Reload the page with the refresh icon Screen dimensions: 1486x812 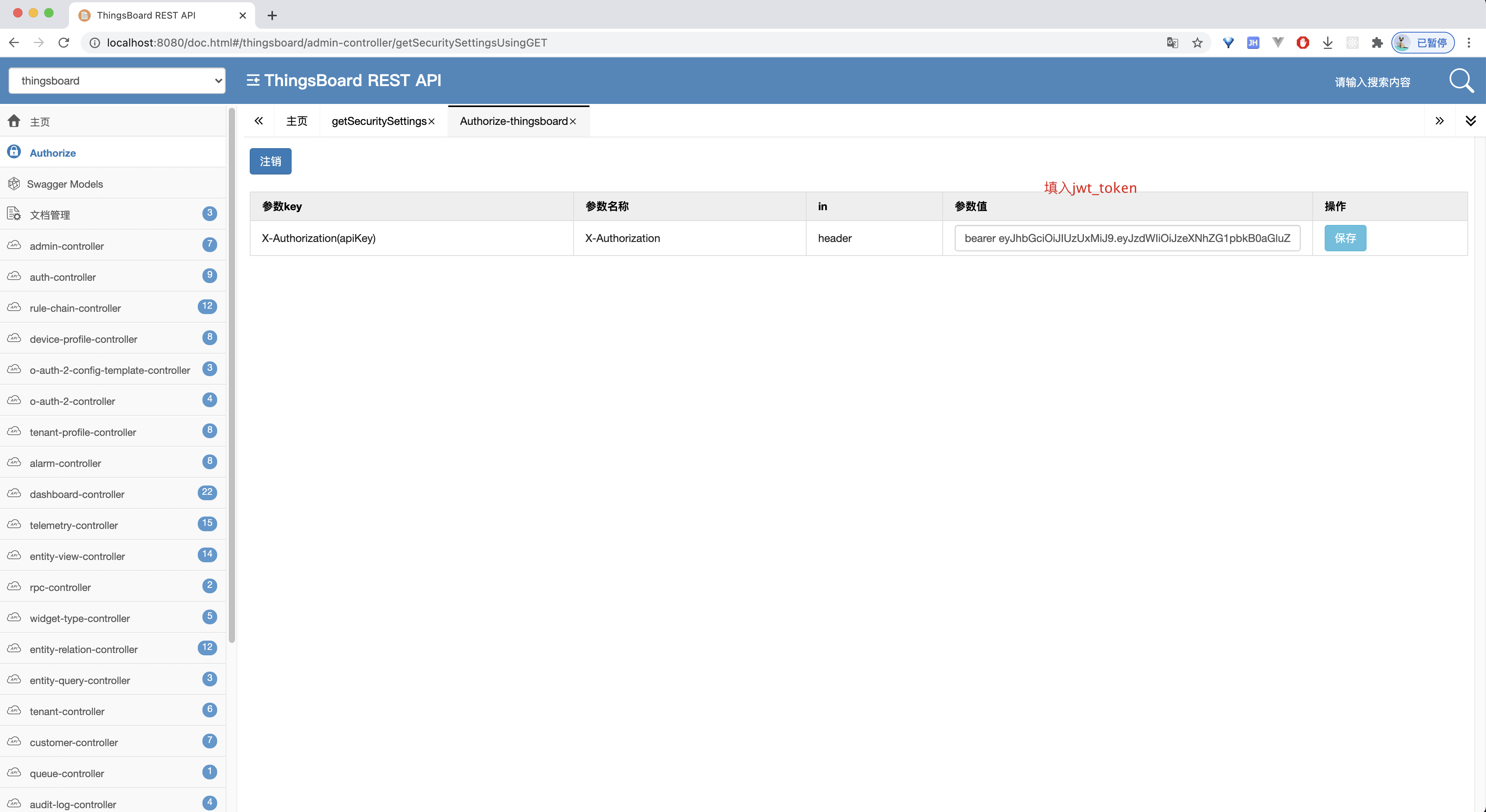64,43
